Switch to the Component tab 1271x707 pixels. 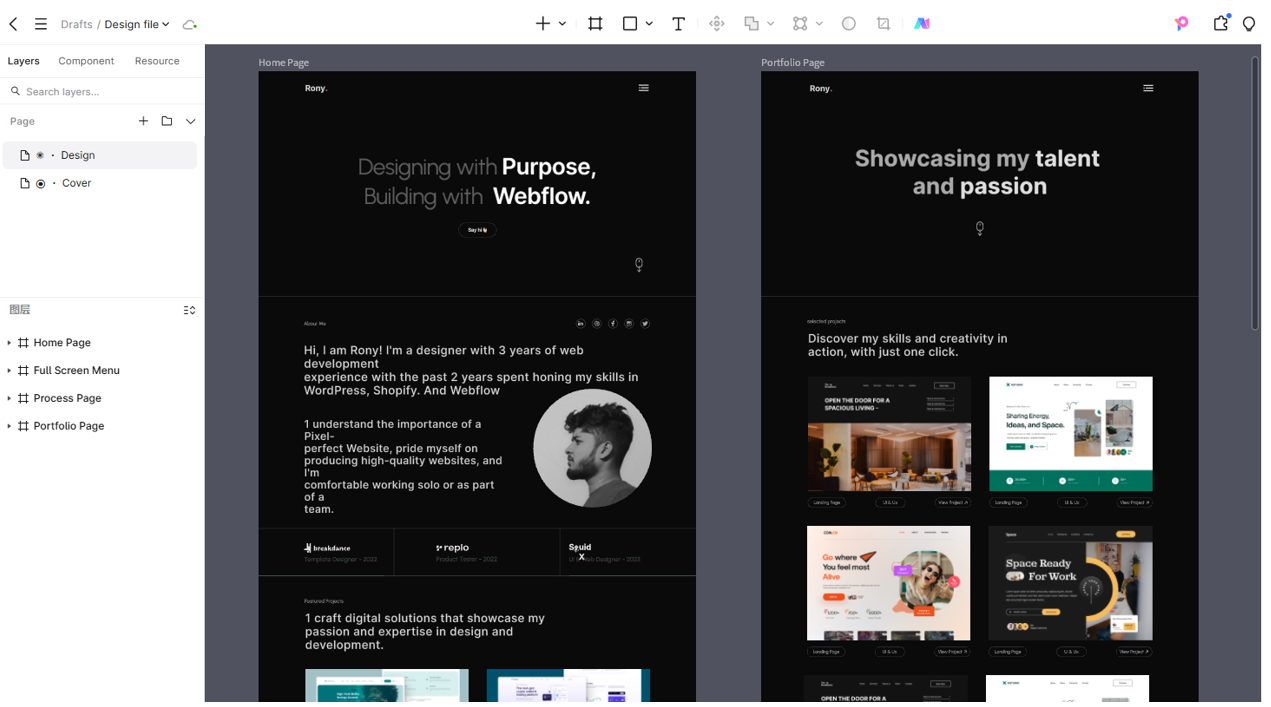pyautogui.click(x=86, y=61)
